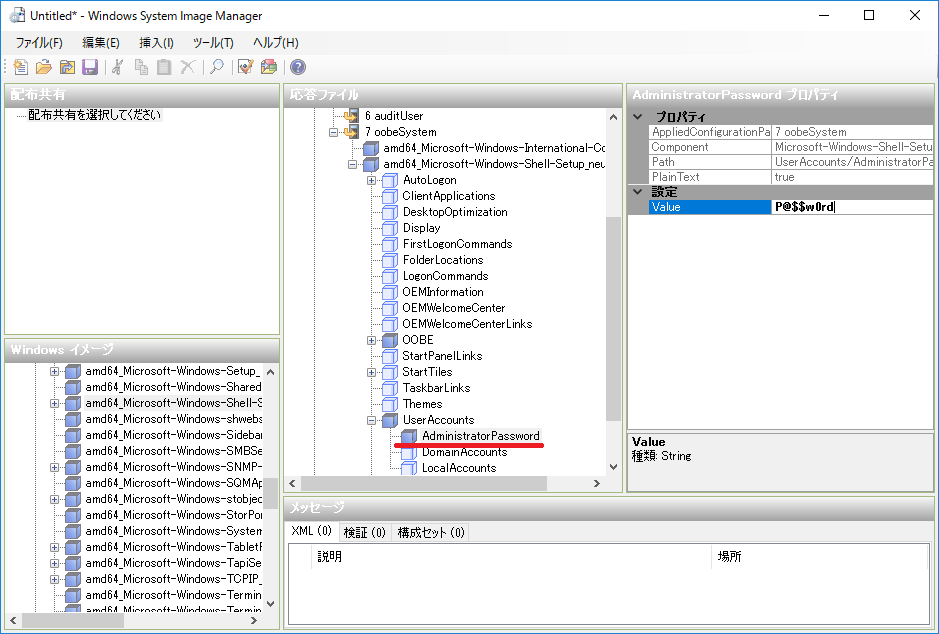This screenshot has width=939, height=634.
Task: Collapse the 設定 section chevron
Action: click(638, 192)
